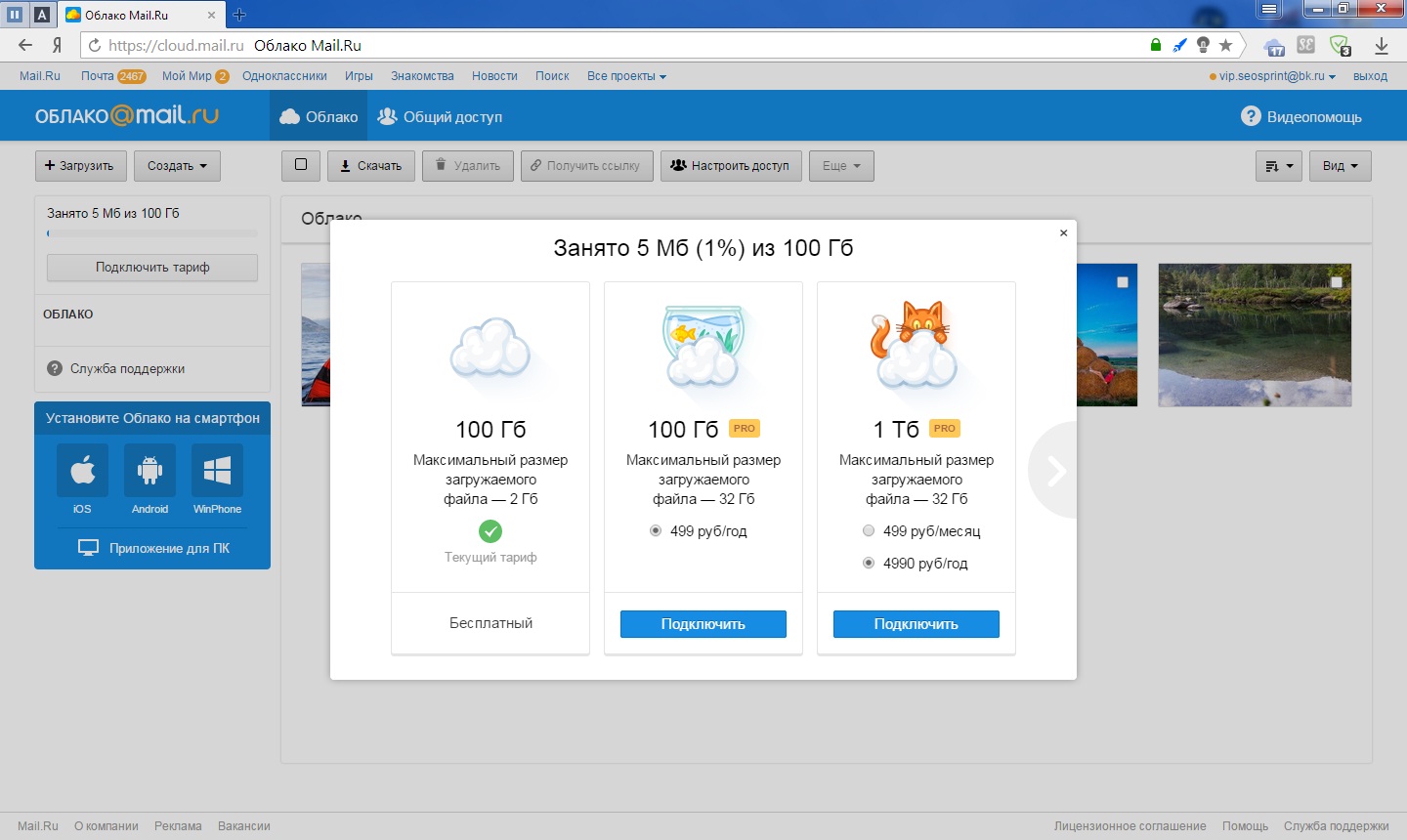
Task: Open Игры in the top navigation
Action: pos(359,76)
